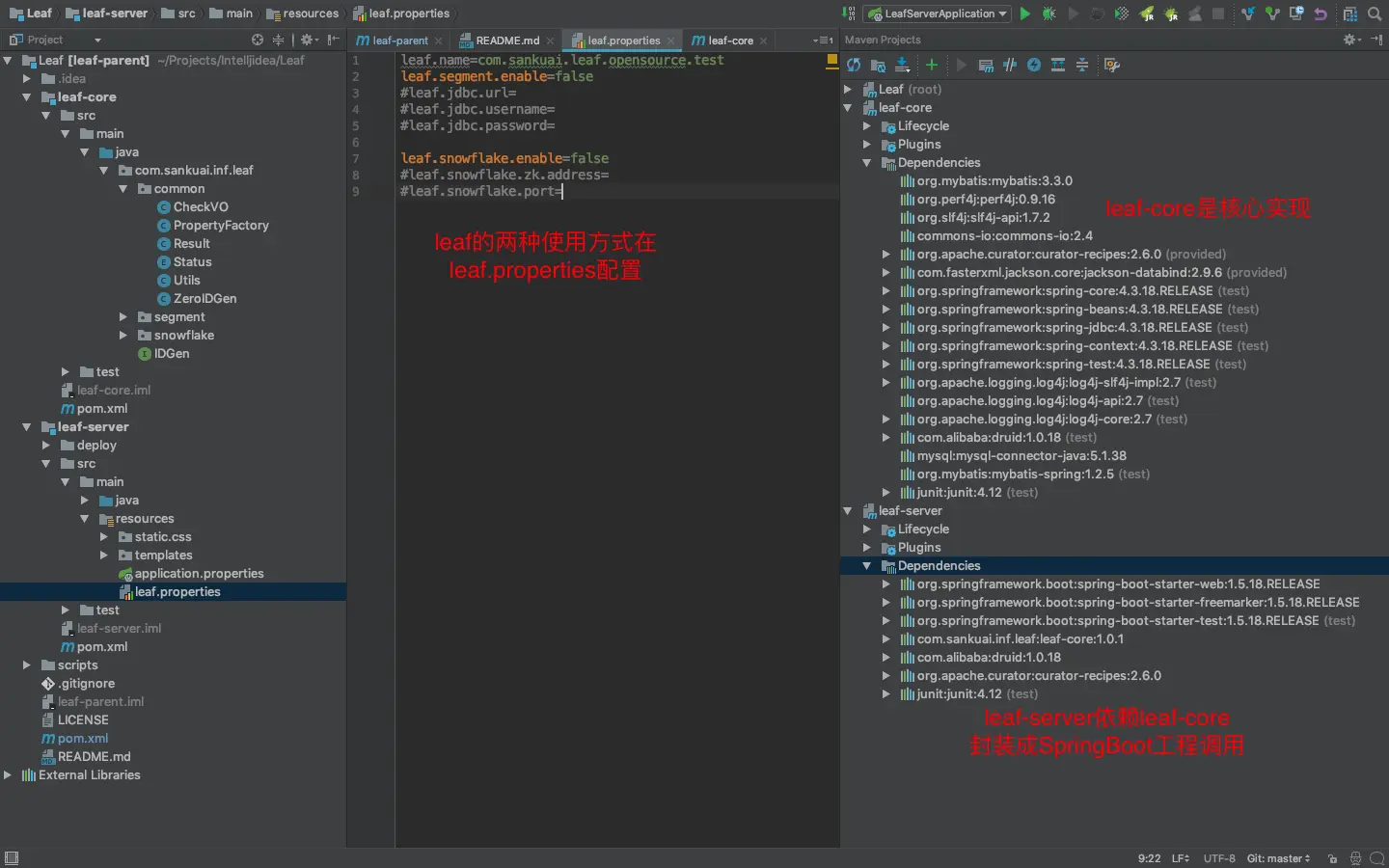Hide the Maven Projects panel
1389x868 pixels.
click(x=1376, y=40)
